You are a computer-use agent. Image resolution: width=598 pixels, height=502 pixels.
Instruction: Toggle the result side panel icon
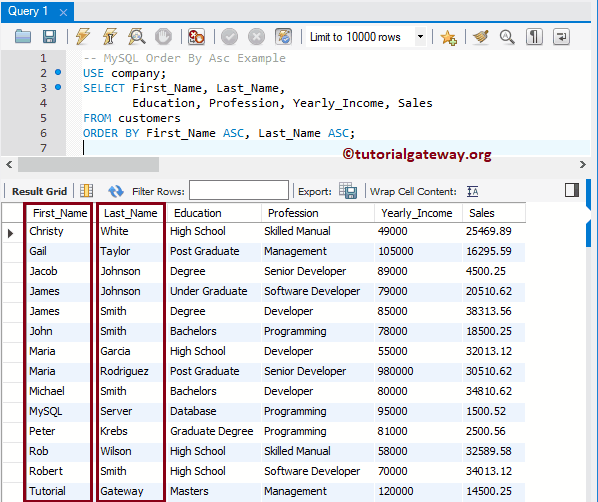coord(572,190)
